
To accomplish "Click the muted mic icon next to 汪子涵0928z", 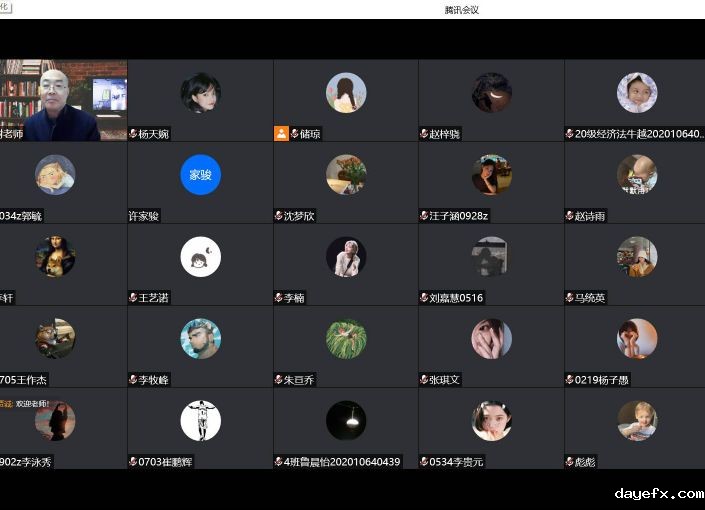I will pyautogui.click(x=424, y=216).
